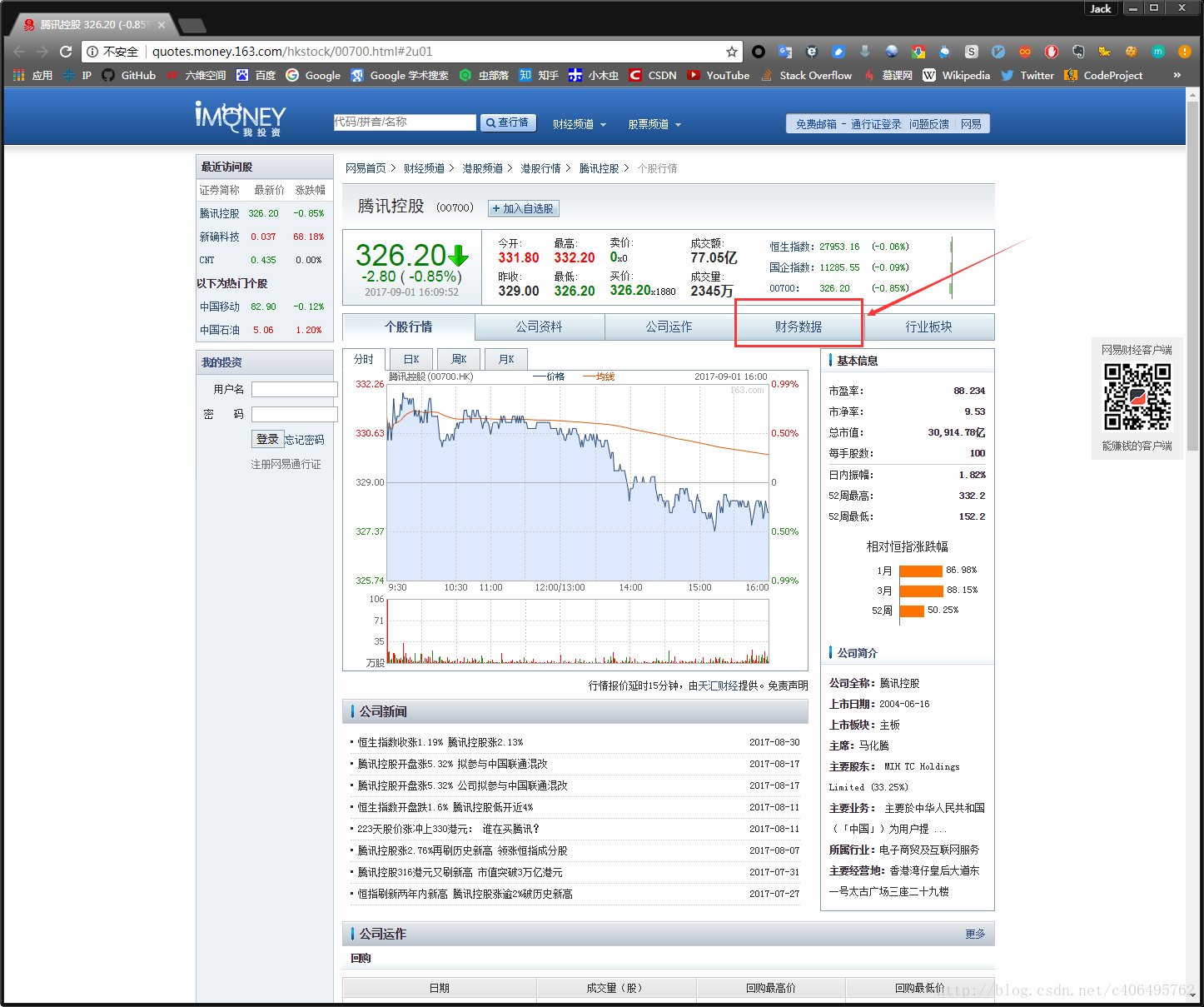Open the CodeProject bookmark
The width and height of the screenshot is (1204, 1007).
(x=1103, y=75)
